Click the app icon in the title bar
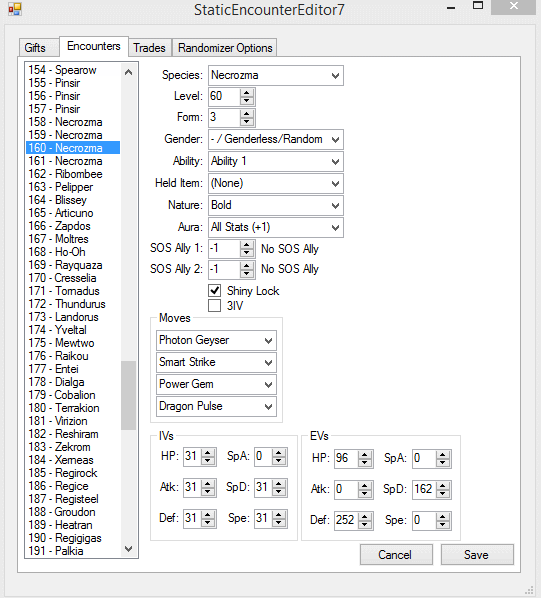541x598 pixels. tap(15, 9)
